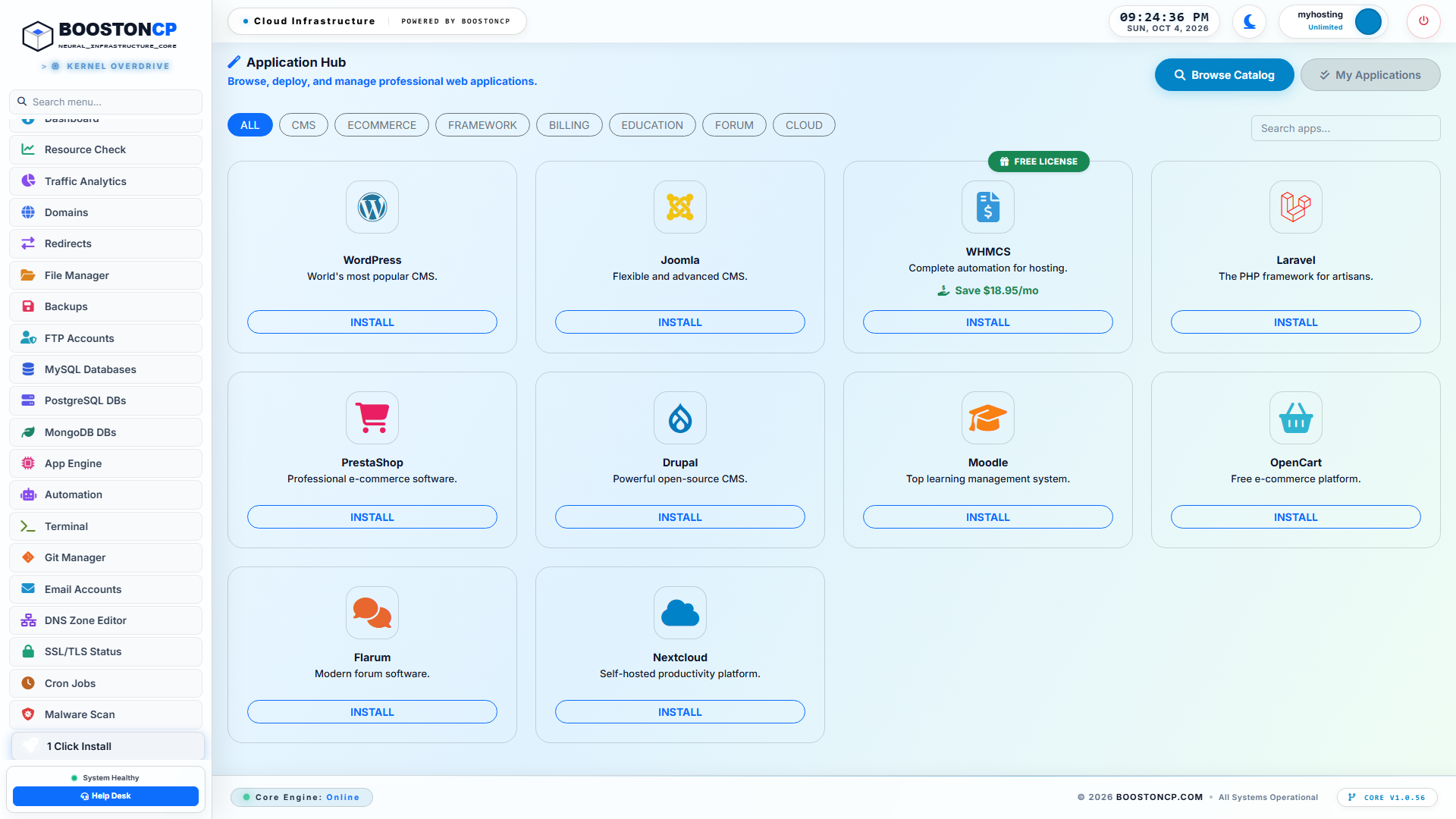Screen dimensions: 1456x819
Task: Open File Manager in sidebar
Action: [x=105, y=275]
